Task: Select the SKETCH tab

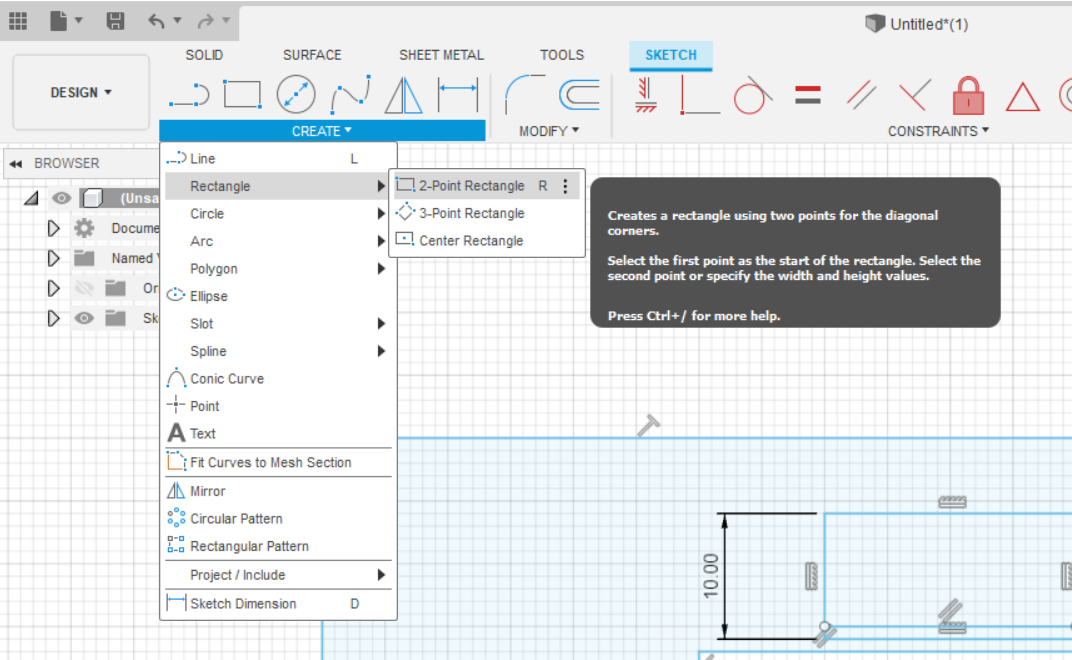Action: [671, 55]
